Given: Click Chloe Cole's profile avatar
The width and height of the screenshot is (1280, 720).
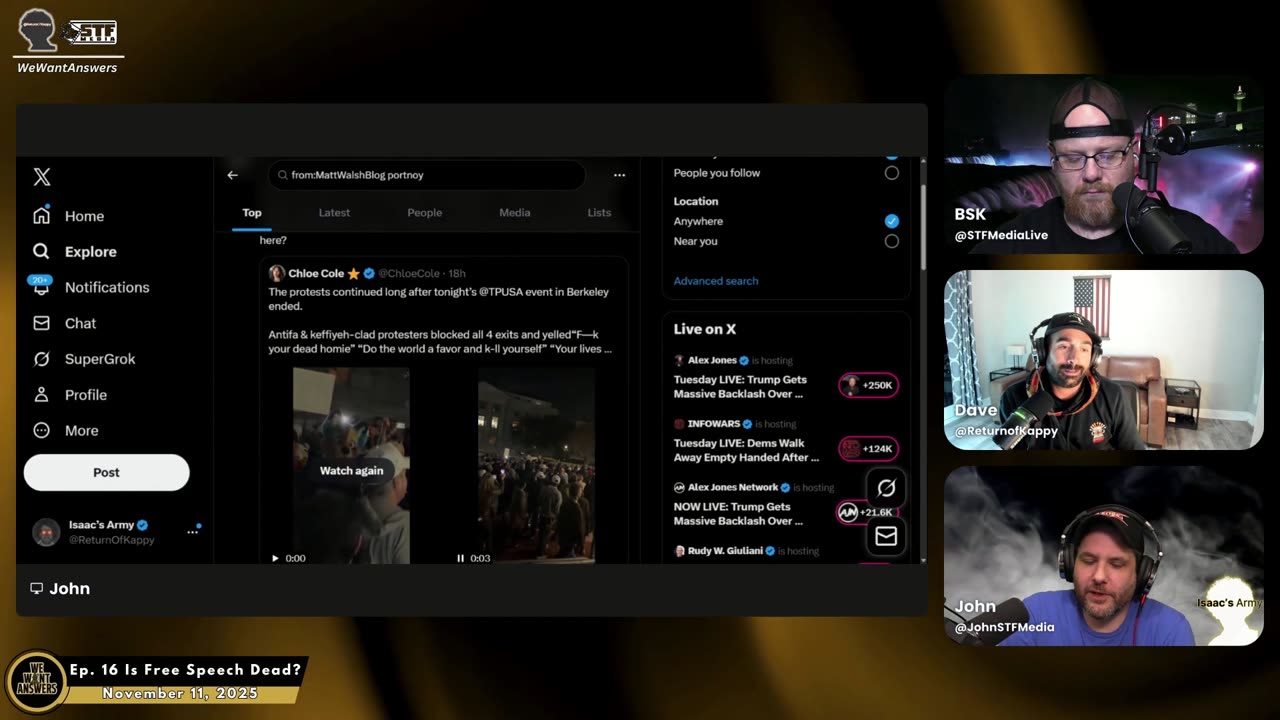Looking at the screenshot, I should pyautogui.click(x=277, y=273).
